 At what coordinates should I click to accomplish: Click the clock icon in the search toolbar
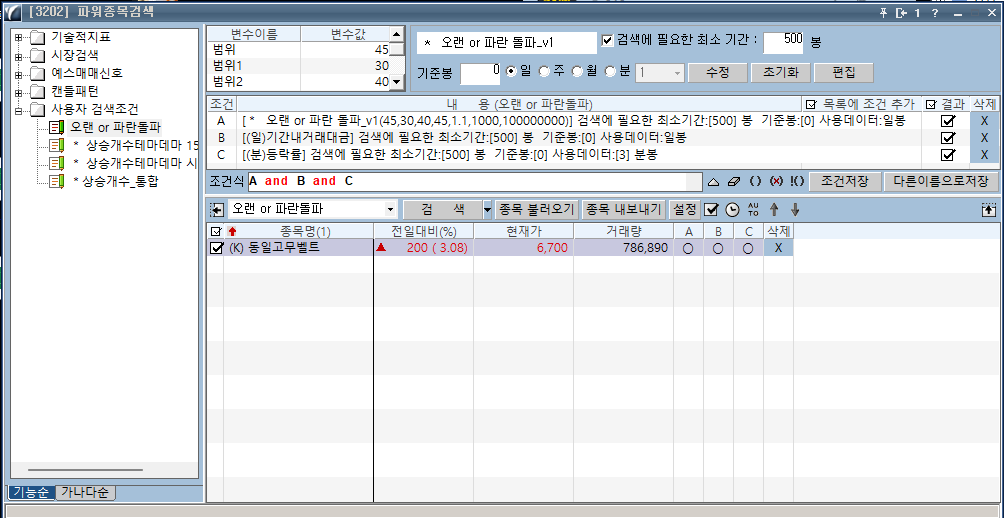pyautogui.click(x=731, y=210)
